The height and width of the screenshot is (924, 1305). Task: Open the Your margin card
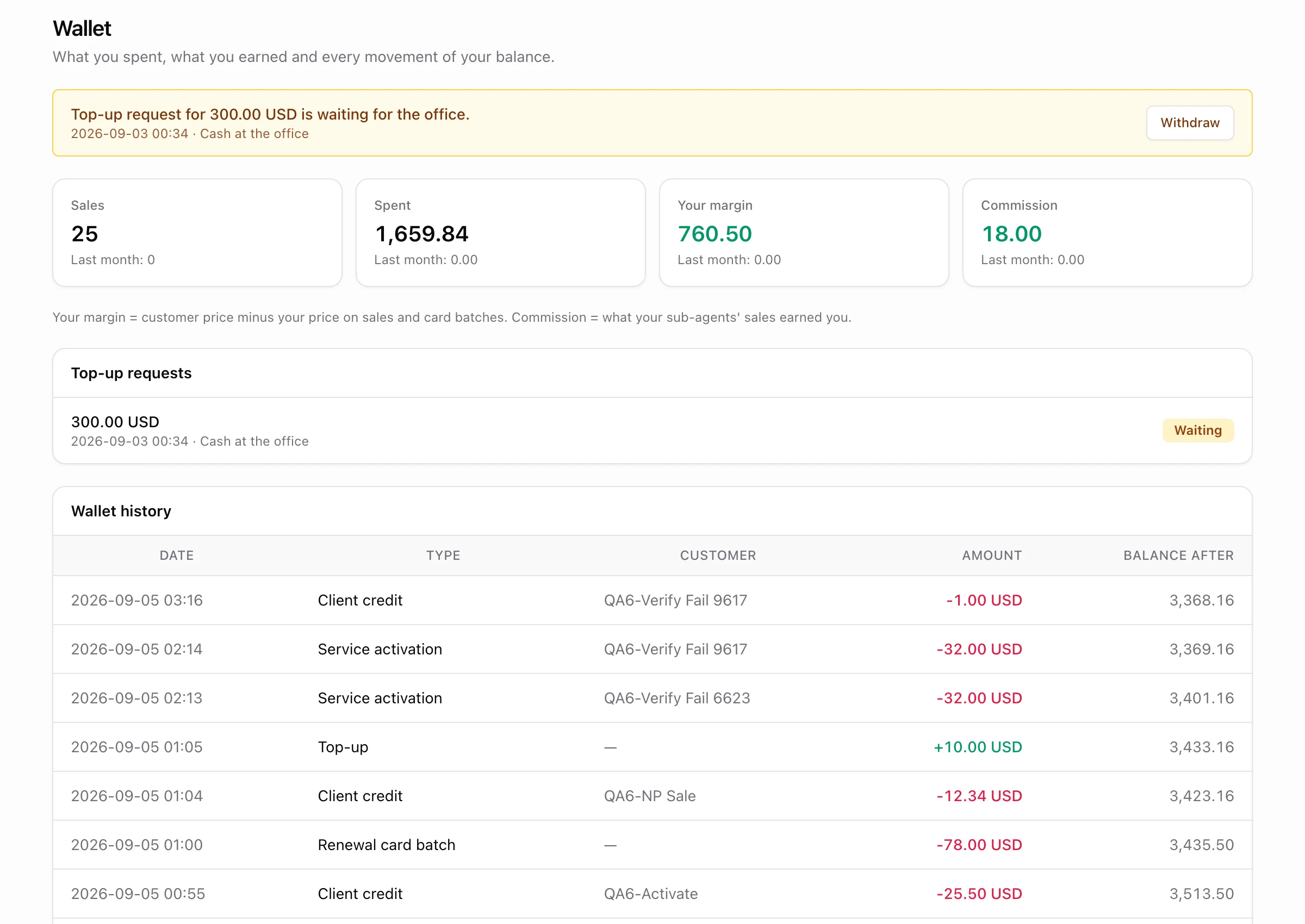(804, 233)
